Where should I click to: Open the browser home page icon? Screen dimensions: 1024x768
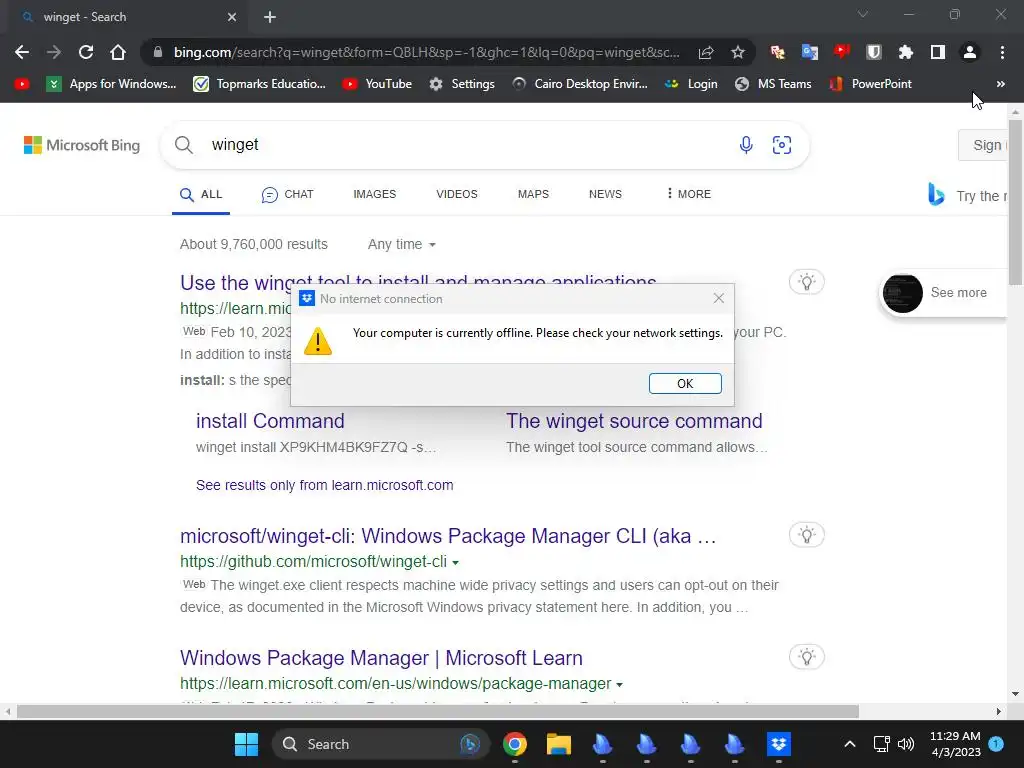coord(118,52)
